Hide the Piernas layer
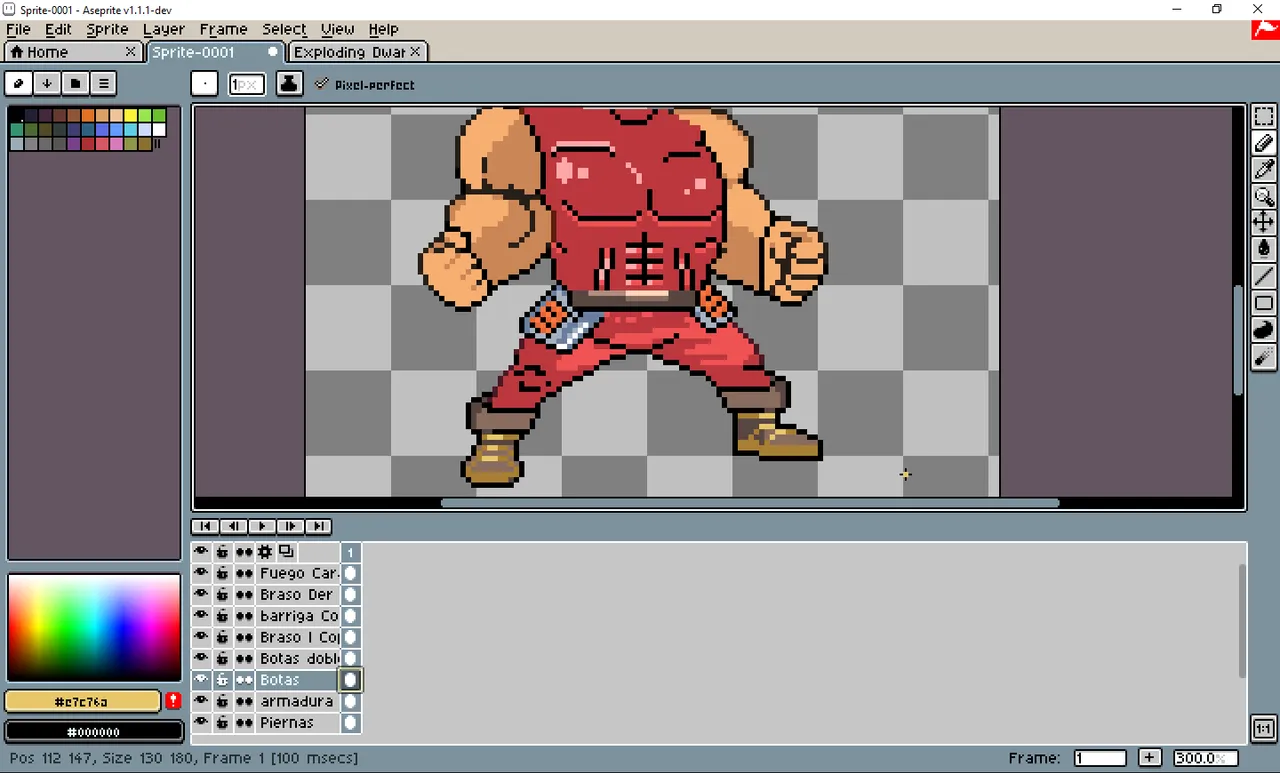This screenshot has width=1280, height=773. [x=201, y=722]
